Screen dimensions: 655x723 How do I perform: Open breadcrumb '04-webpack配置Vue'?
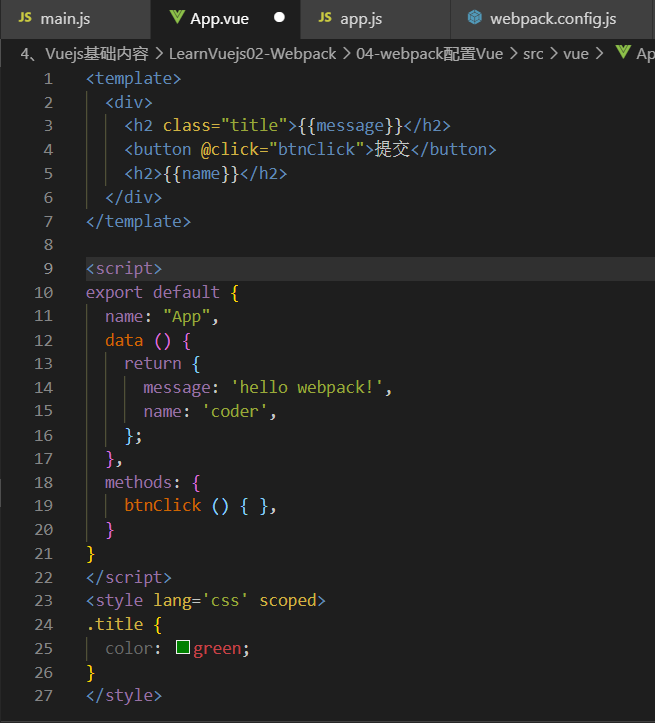pyautogui.click(x=430, y=54)
